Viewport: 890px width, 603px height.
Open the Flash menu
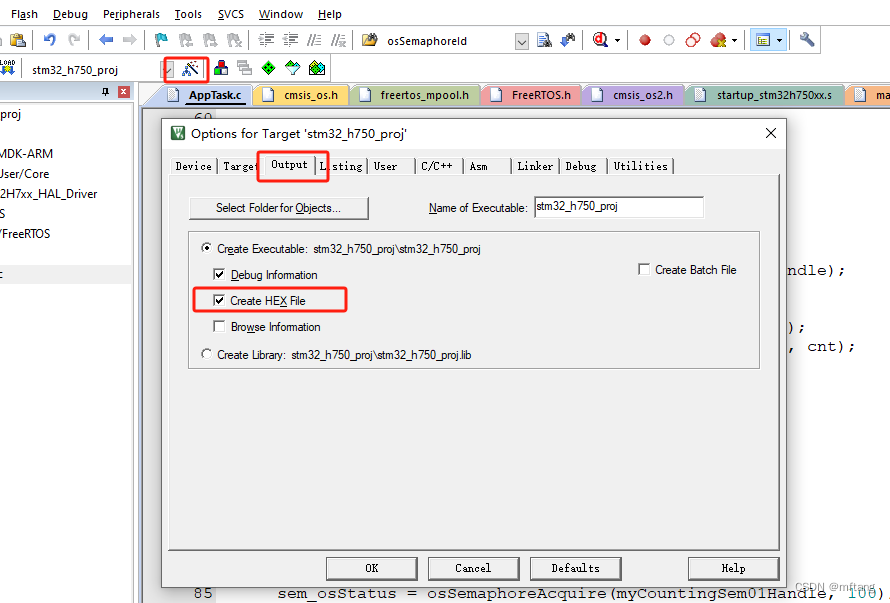[24, 14]
